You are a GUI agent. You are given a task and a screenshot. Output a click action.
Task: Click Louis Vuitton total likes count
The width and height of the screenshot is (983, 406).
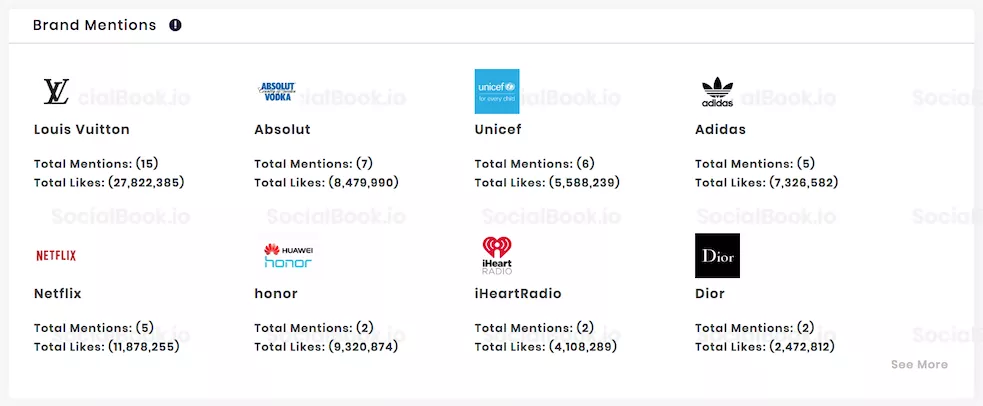click(146, 183)
